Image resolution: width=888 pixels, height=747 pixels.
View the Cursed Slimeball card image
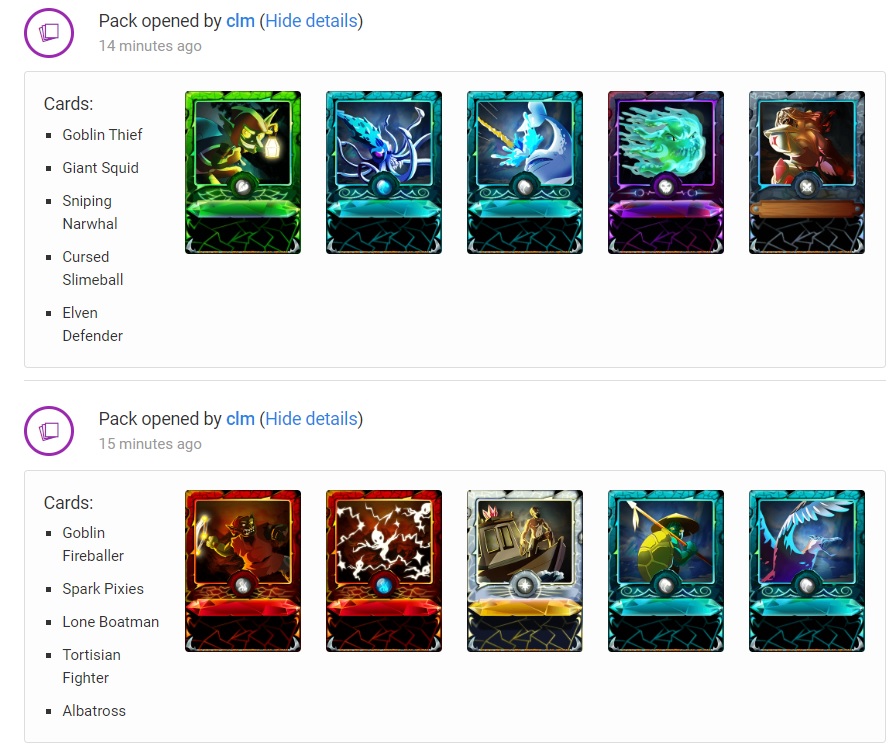coord(666,172)
